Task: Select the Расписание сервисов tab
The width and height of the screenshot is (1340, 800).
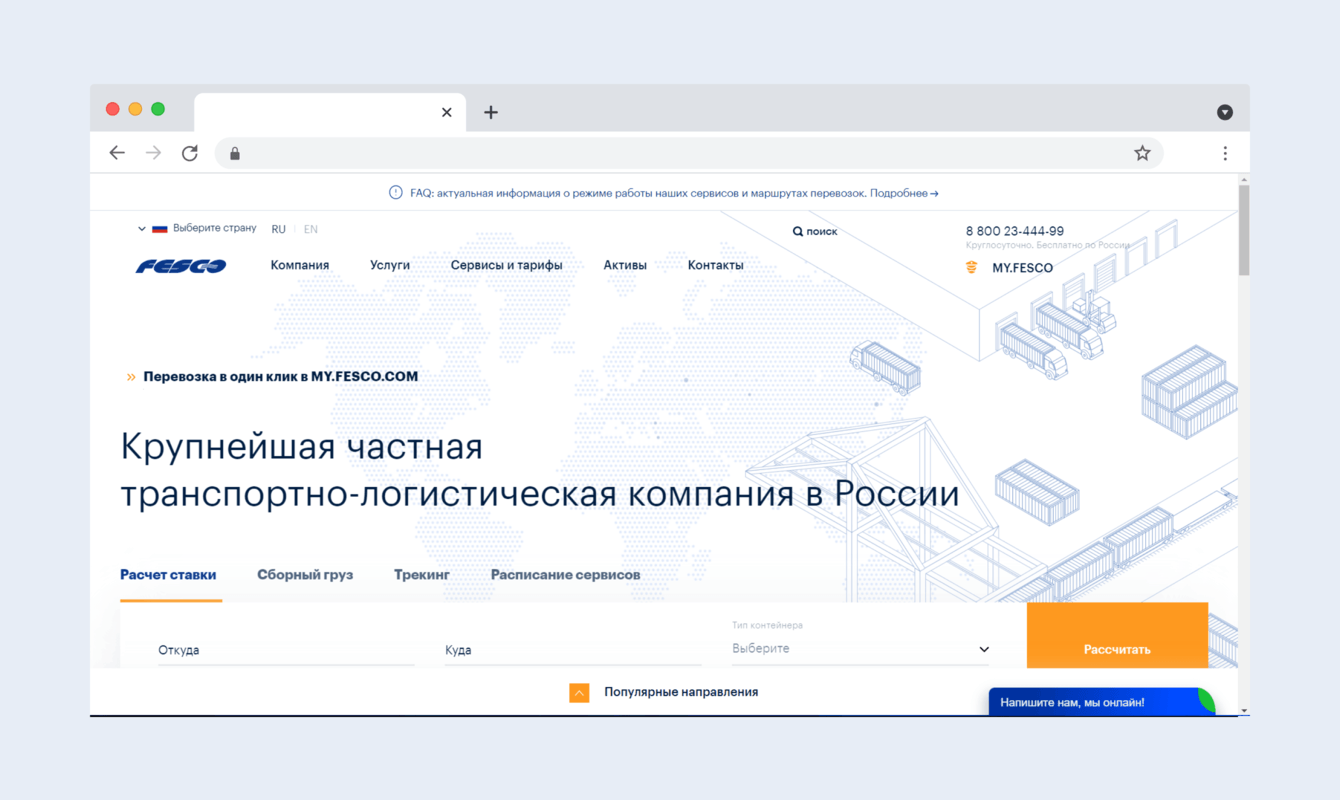Action: tap(564, 574)
